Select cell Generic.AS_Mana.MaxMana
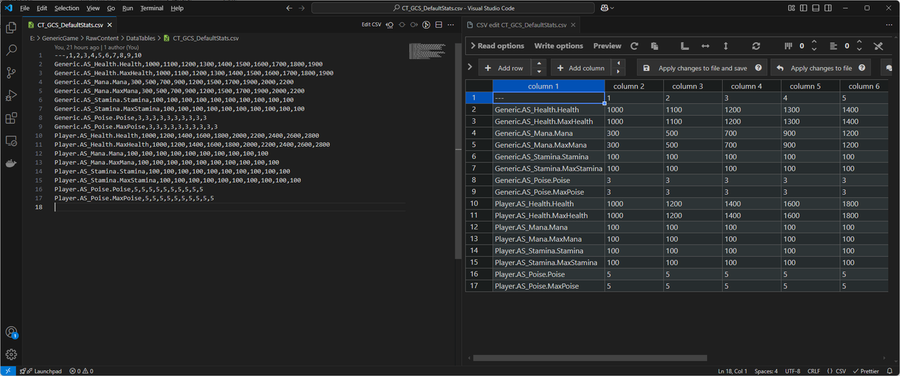900x376 pixels. [548, 145]
